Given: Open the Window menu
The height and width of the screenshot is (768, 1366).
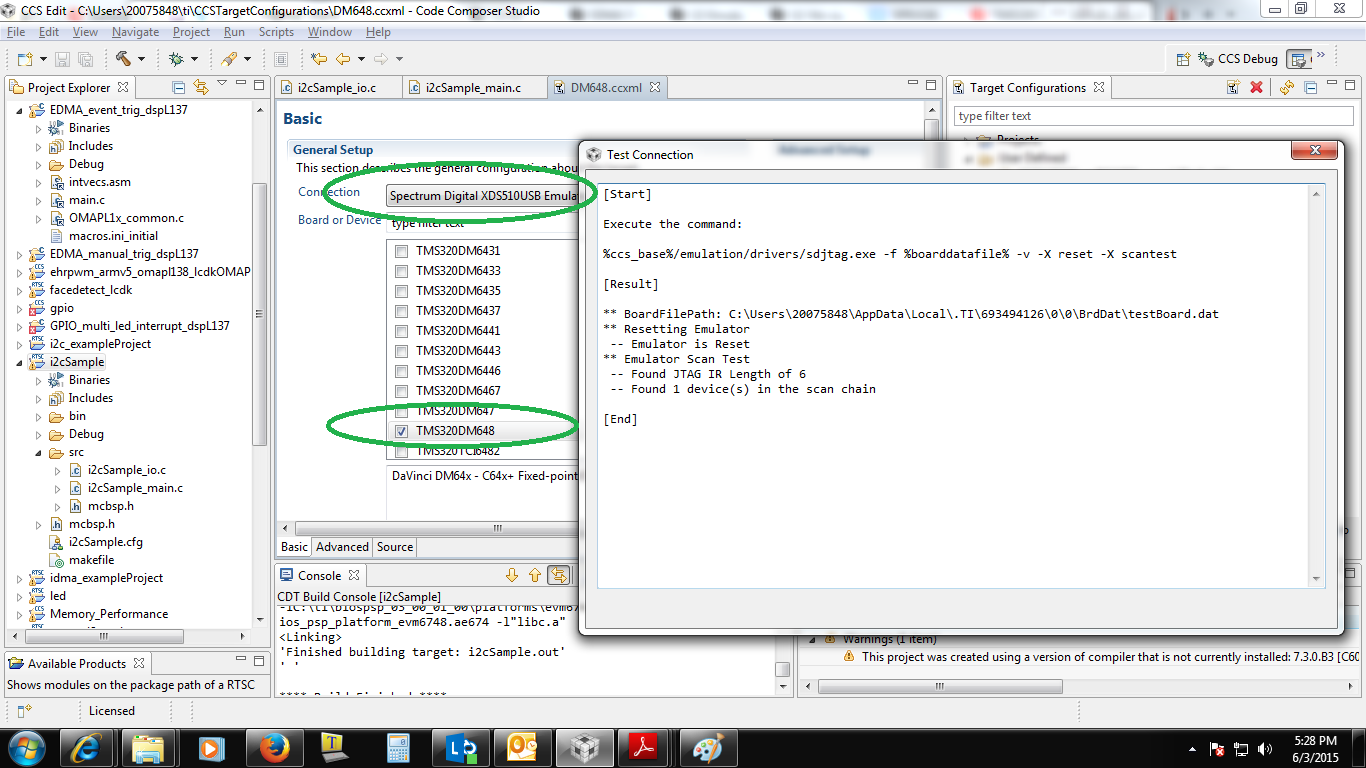Looking at the screenshot, I should pos(329,32).
